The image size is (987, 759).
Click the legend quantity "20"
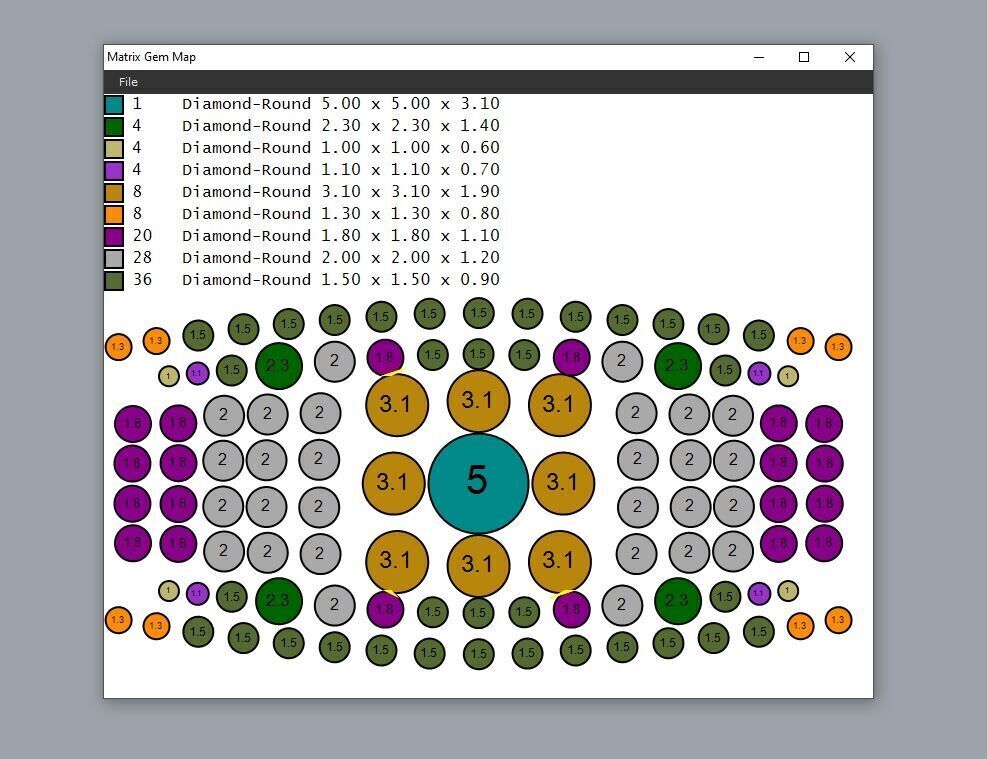[142, 235]
